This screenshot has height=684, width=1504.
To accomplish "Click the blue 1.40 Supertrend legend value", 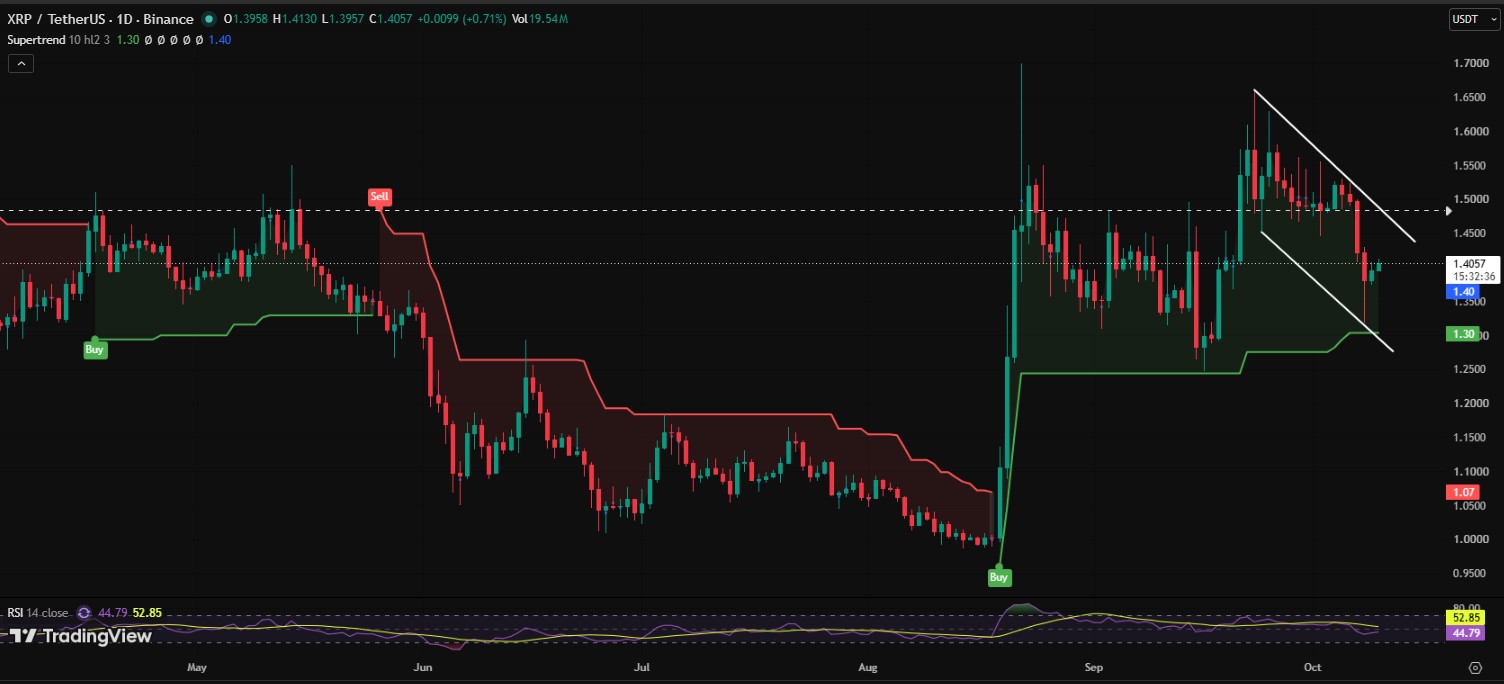I will [x=220, y=39].
